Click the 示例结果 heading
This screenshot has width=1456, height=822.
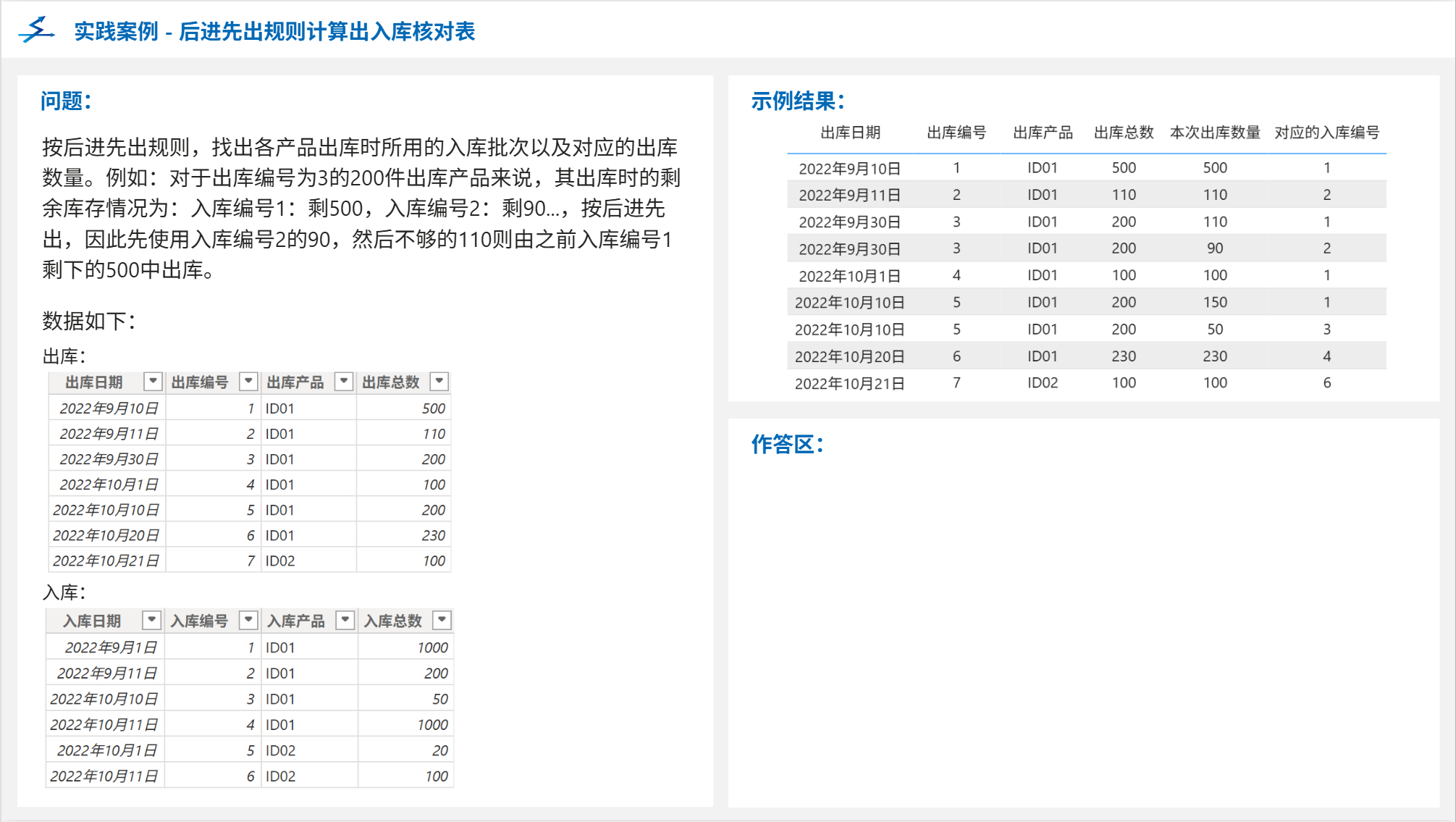click(797, 101)
